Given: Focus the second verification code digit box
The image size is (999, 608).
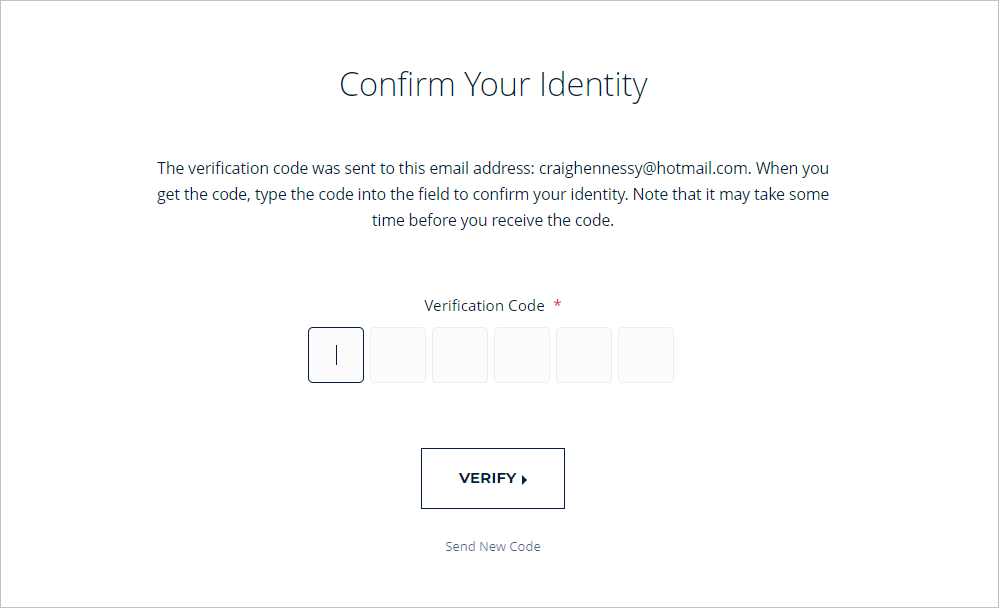Looking at the screenshot, I should (x=398, y=355).
